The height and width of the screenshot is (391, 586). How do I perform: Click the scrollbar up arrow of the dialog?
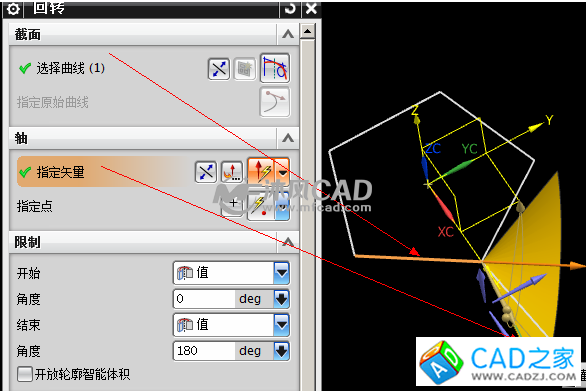pyautogui.click(x=308, y=31)
